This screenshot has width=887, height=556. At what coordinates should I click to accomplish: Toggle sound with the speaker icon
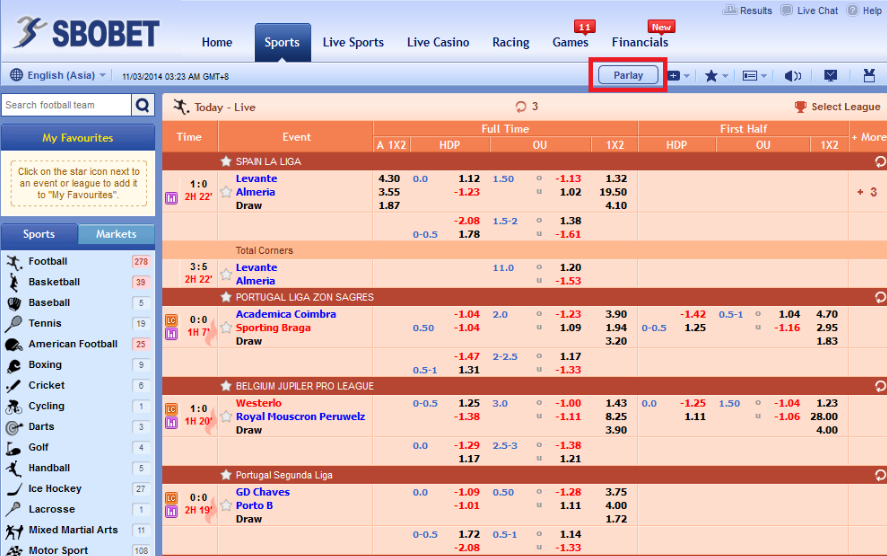tap(793, 76)
